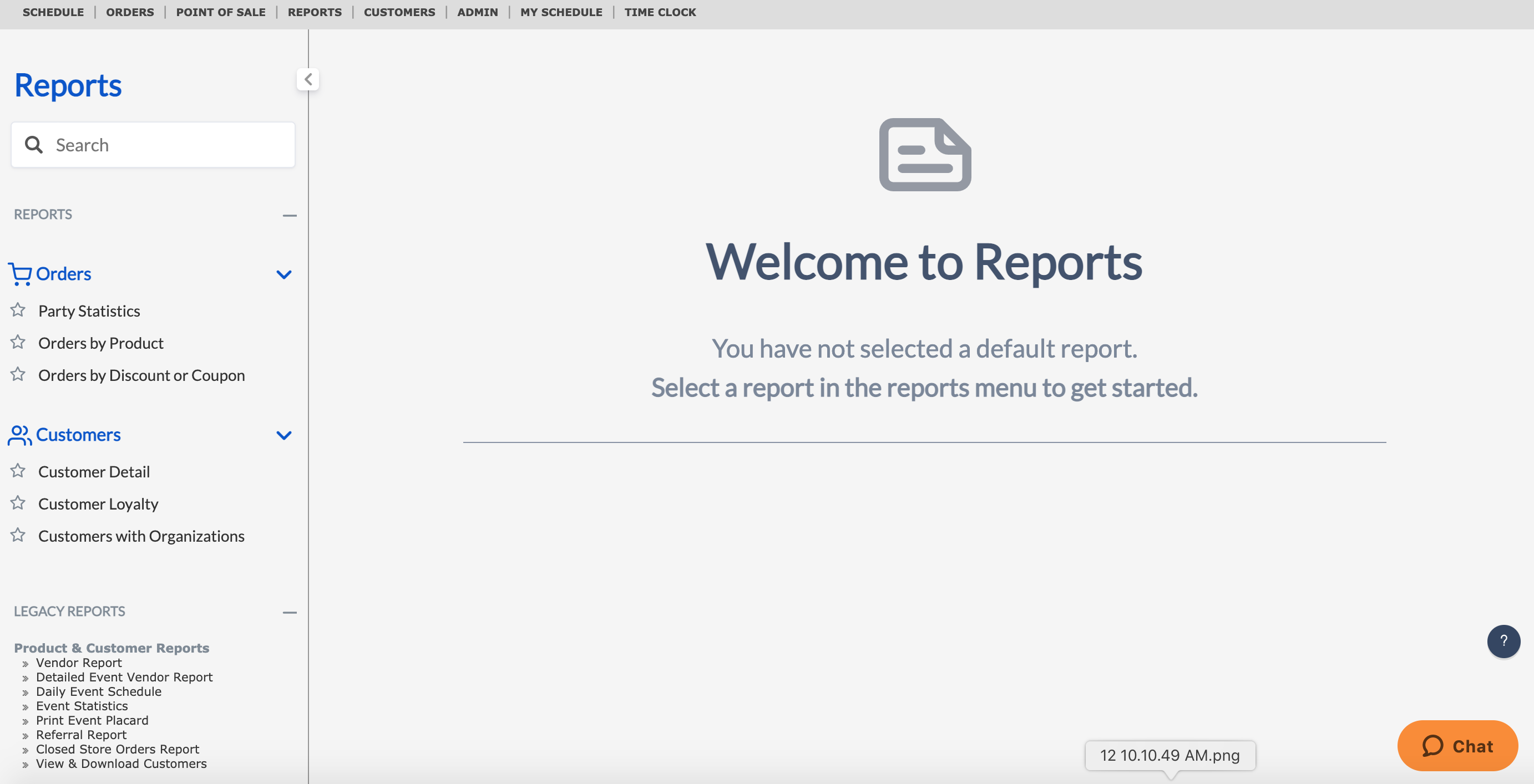1534x784 pixels.
Task: Click the Orders cart icon in sidebar
Action: point(19,273)
